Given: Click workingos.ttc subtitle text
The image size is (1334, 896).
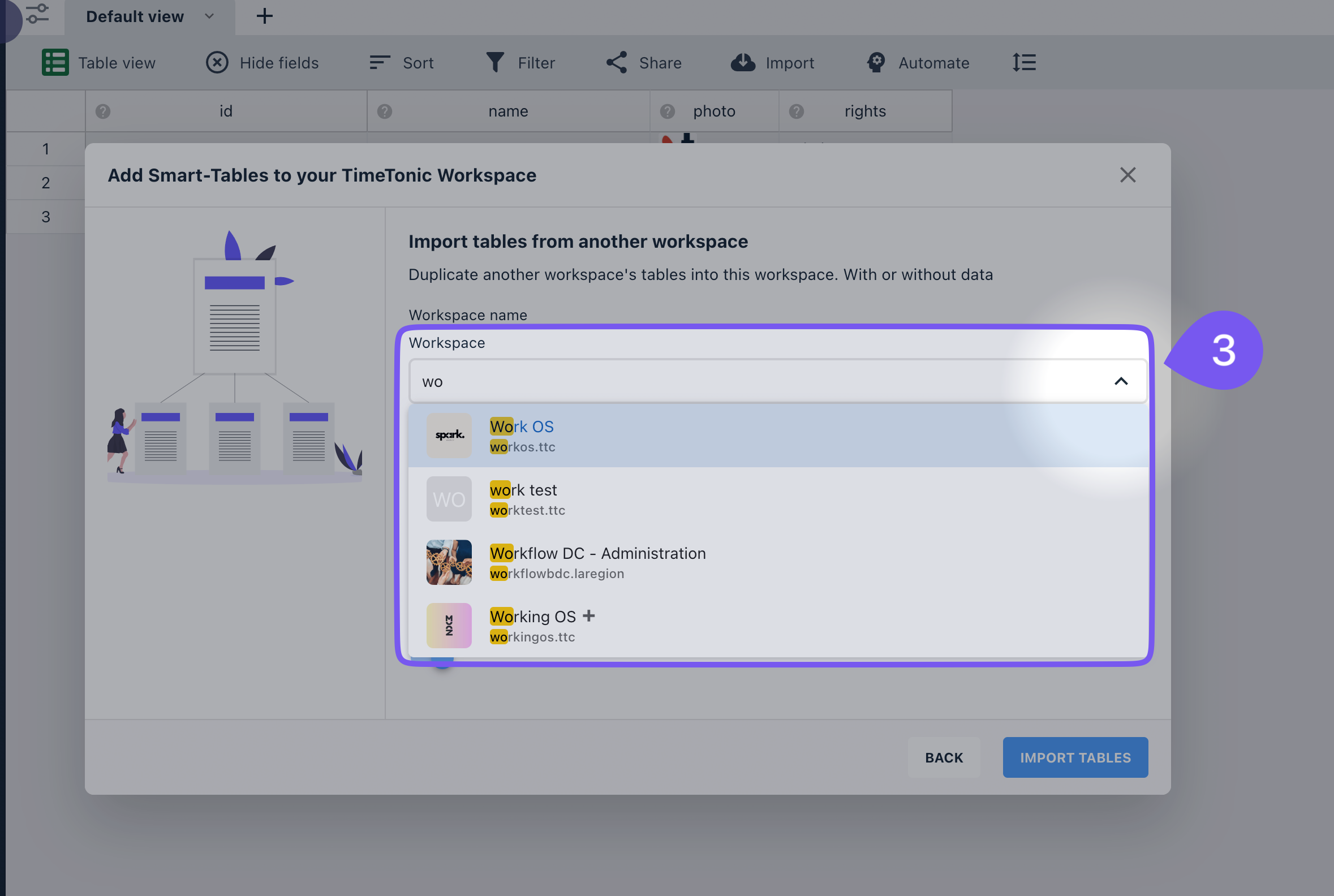Looking at the screenshot, I should (532, 637).
